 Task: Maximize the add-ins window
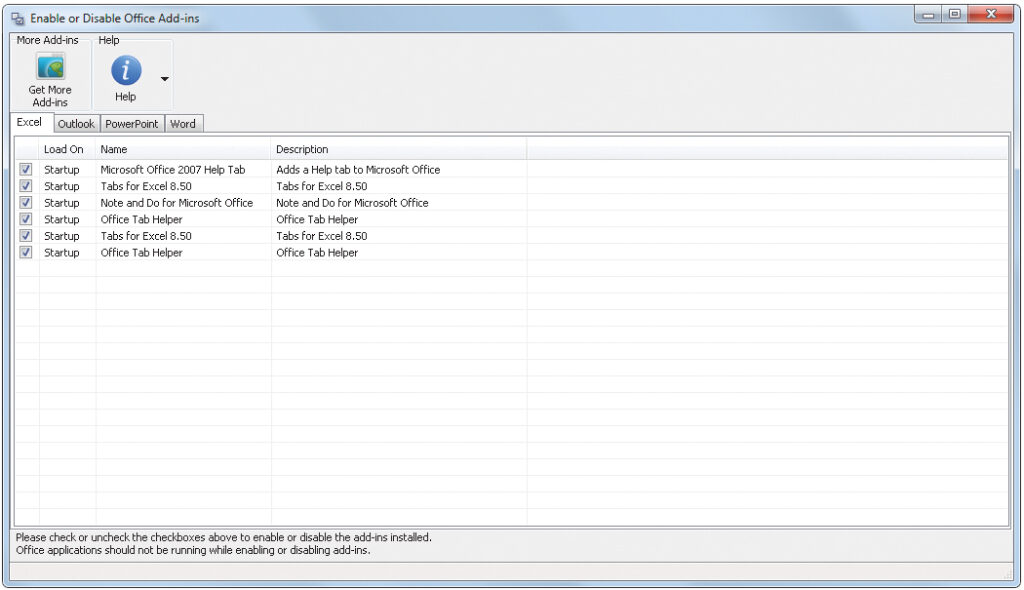[954, 14]
